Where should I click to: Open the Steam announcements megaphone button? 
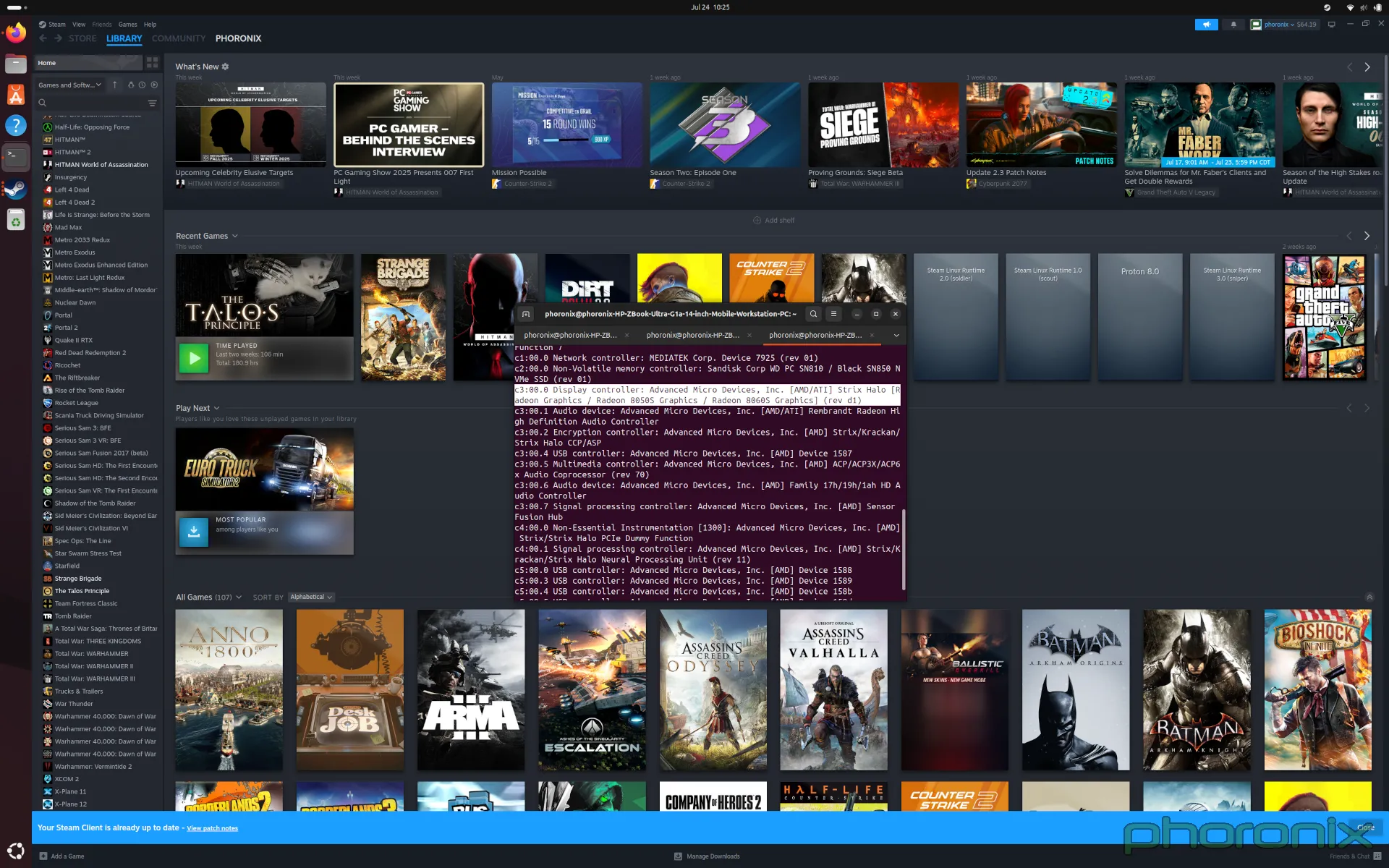(1206, 25)
